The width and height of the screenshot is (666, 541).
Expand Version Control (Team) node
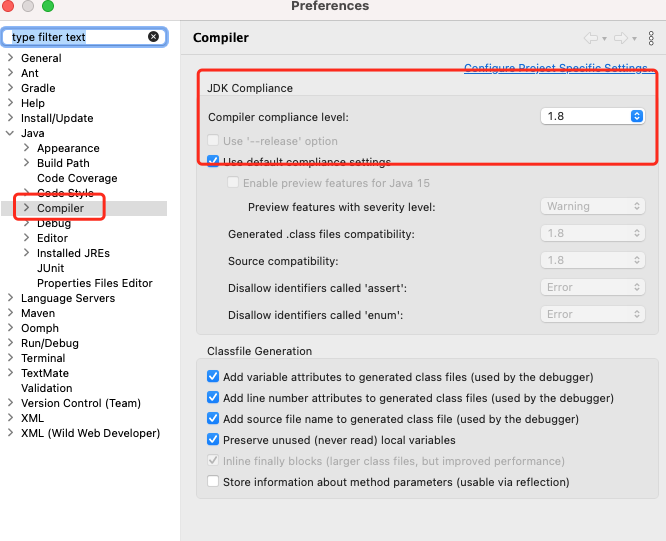pos(11,403)
